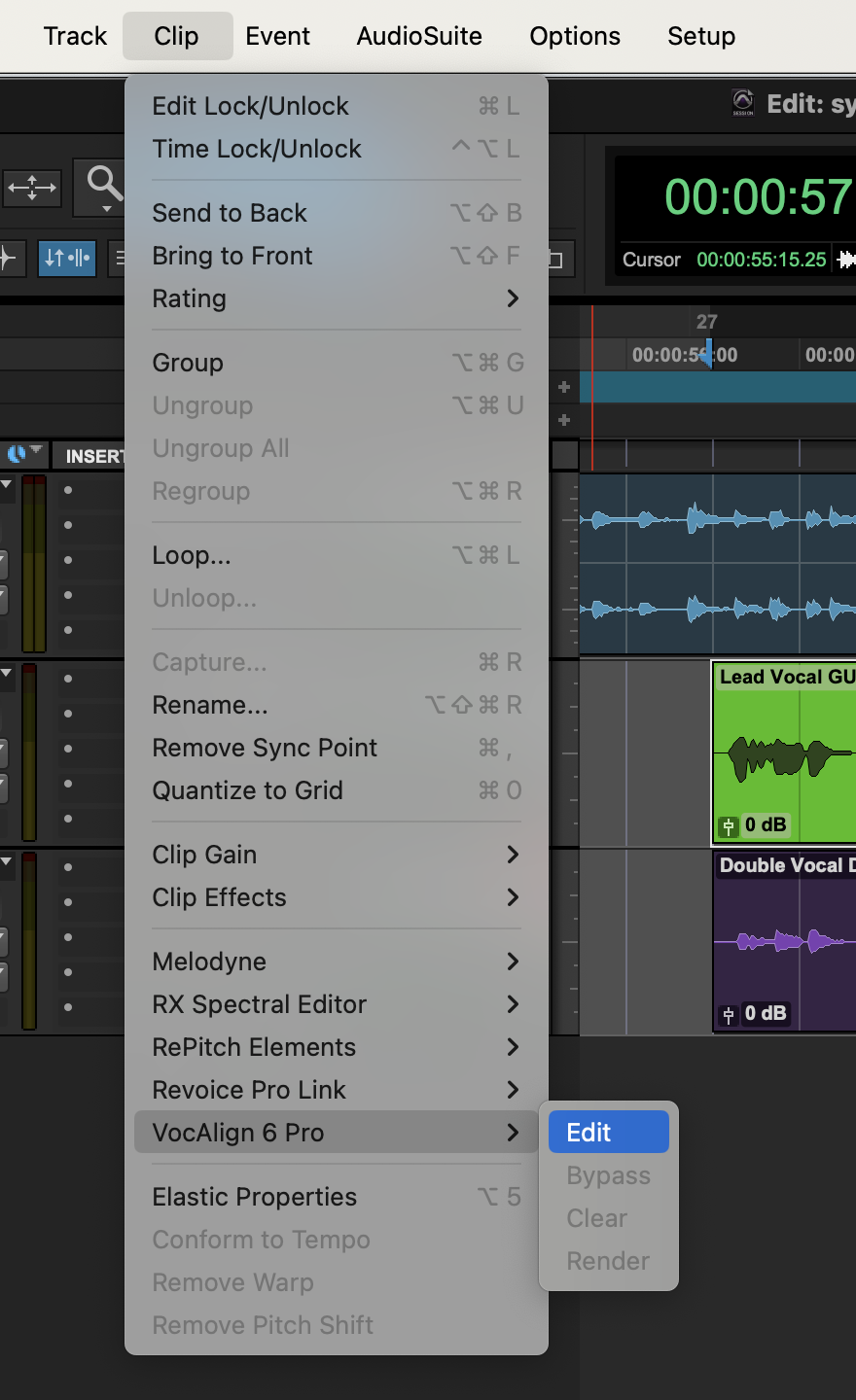Click the plus button beside the timeline ruler
The height and width of the screenshot is (1400, 856).
tap(564, 387)
